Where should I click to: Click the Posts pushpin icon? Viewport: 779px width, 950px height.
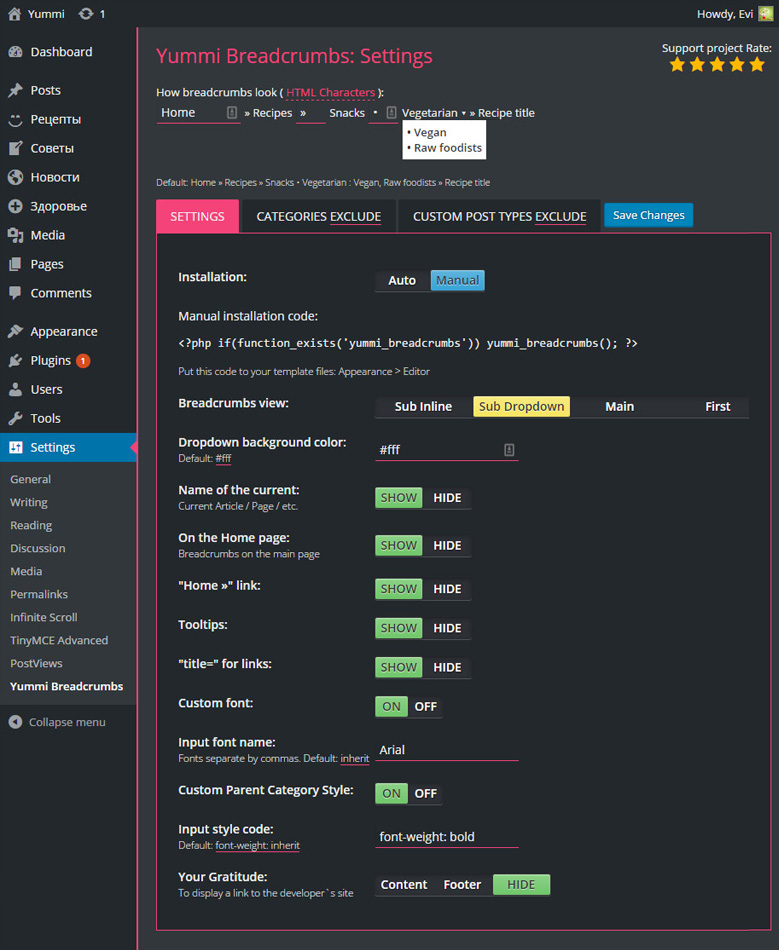(x=15, y=90)
